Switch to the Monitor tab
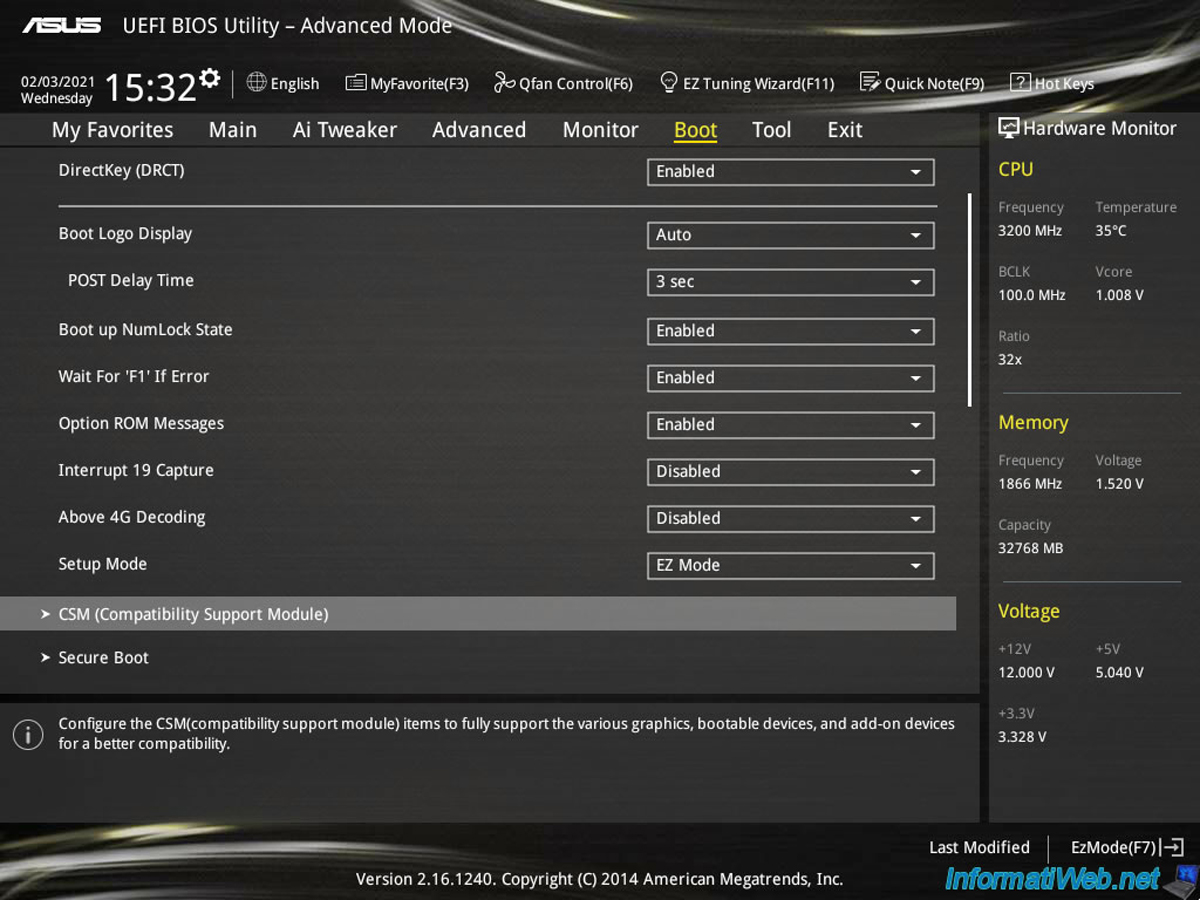Image resolution: width=1200 pixels, height=900 pixels. pyautogui.click(x=600, y=130)
